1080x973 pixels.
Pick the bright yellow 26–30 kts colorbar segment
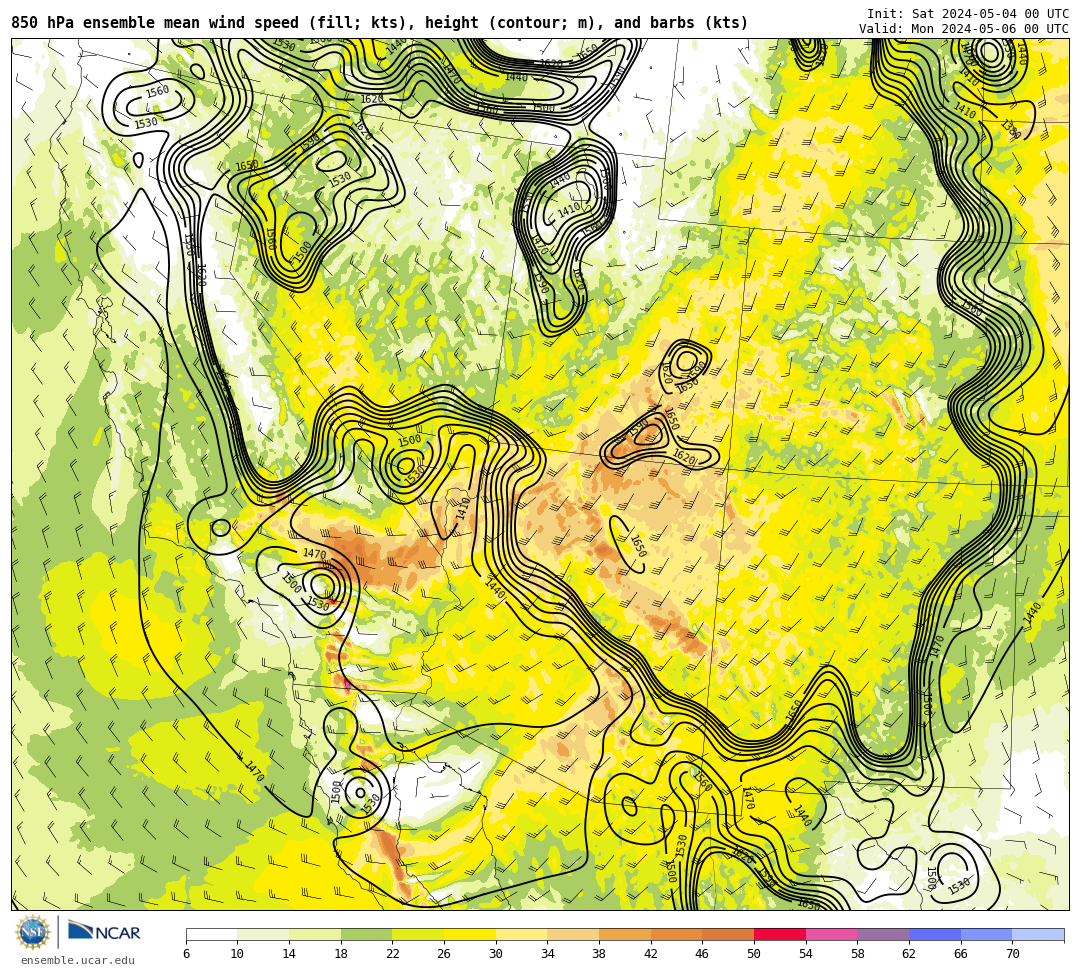click(470, 934)
